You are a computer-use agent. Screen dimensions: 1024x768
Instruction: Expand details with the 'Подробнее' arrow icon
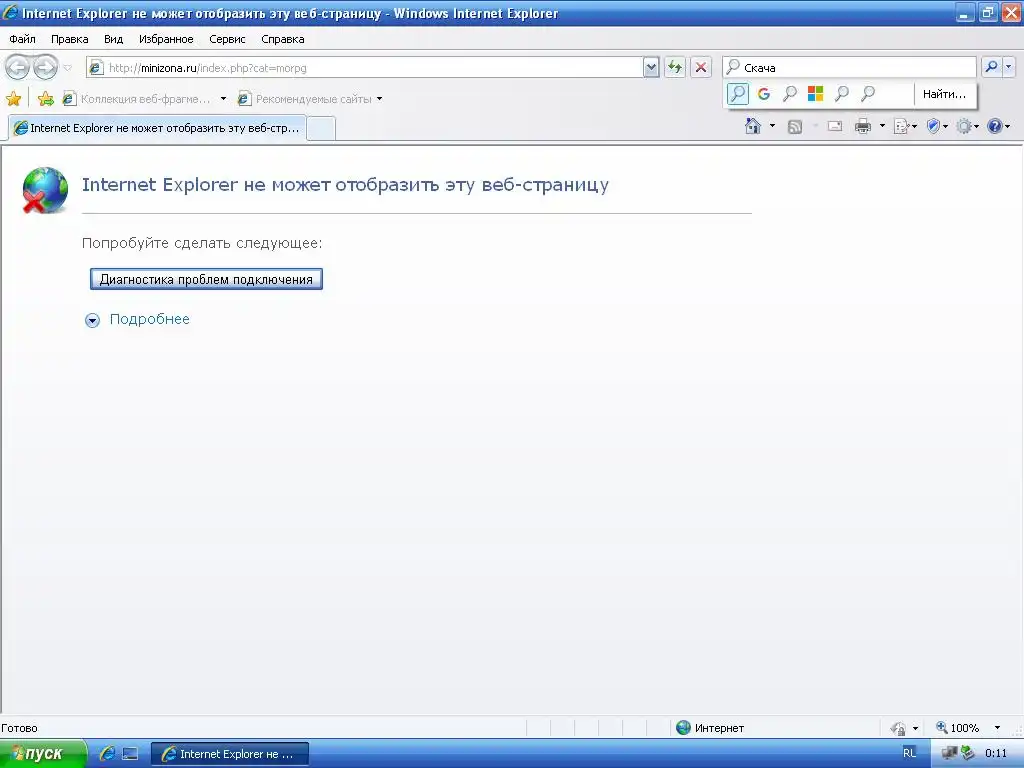(x=93, y=320)
